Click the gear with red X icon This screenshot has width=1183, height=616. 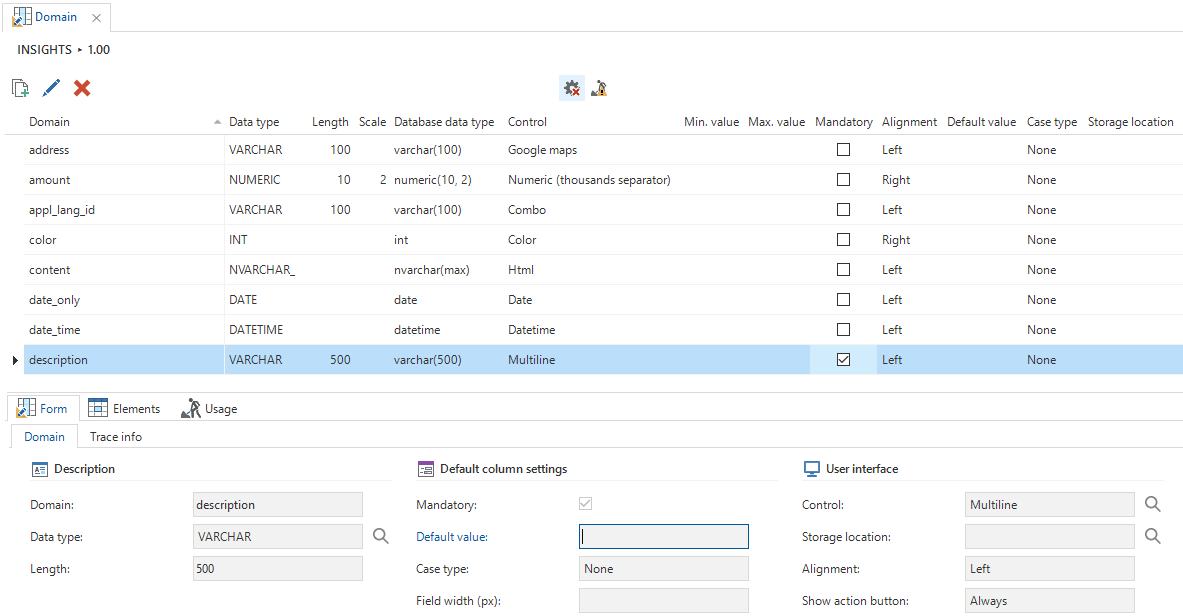pos(571,88)
